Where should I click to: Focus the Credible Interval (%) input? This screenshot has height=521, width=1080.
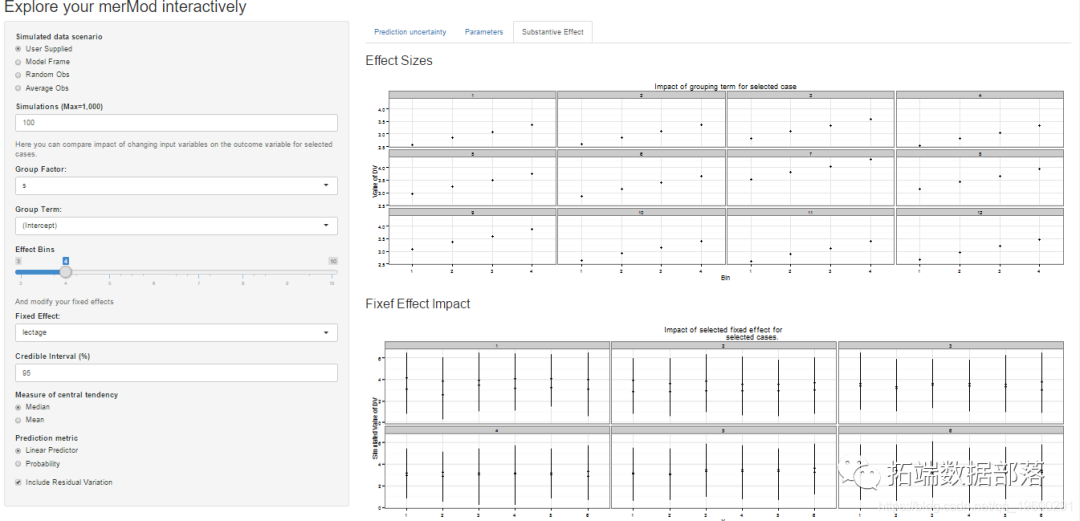pos(176,373)
